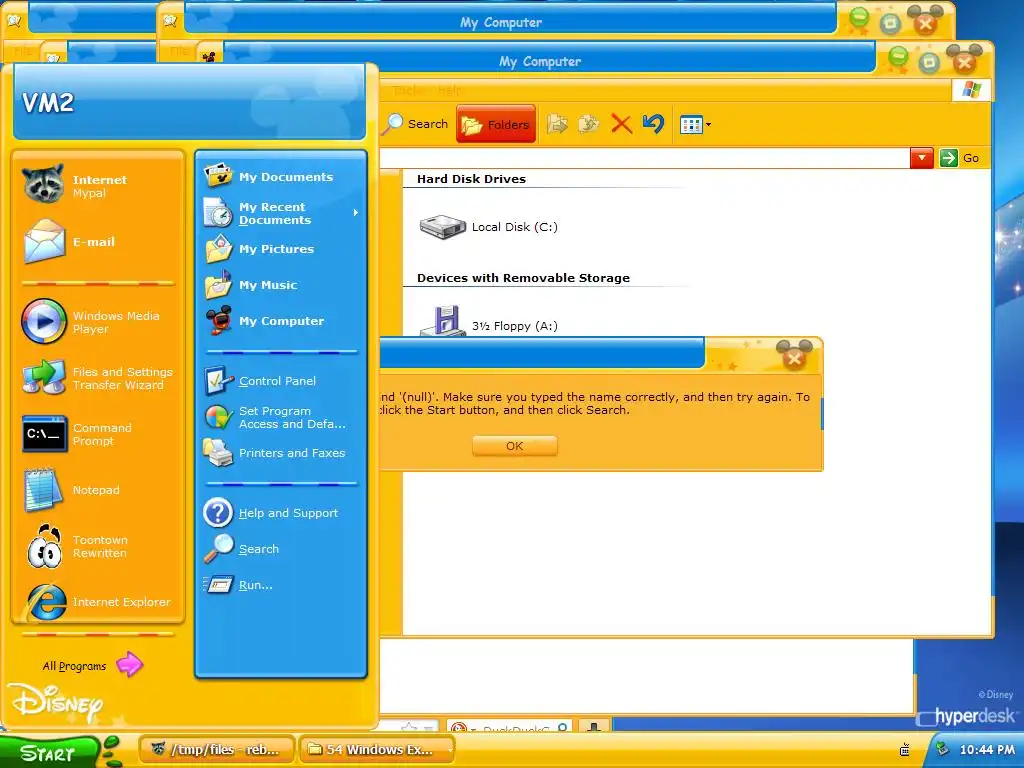Viewport: 1024px width, 768px height.
Task: Open E-mail from the Start menu
Action: [98, 242]
